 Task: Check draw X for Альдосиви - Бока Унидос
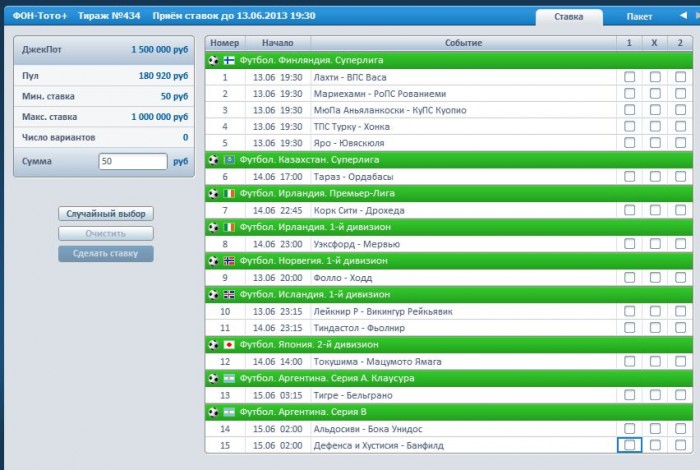[655, 428]
